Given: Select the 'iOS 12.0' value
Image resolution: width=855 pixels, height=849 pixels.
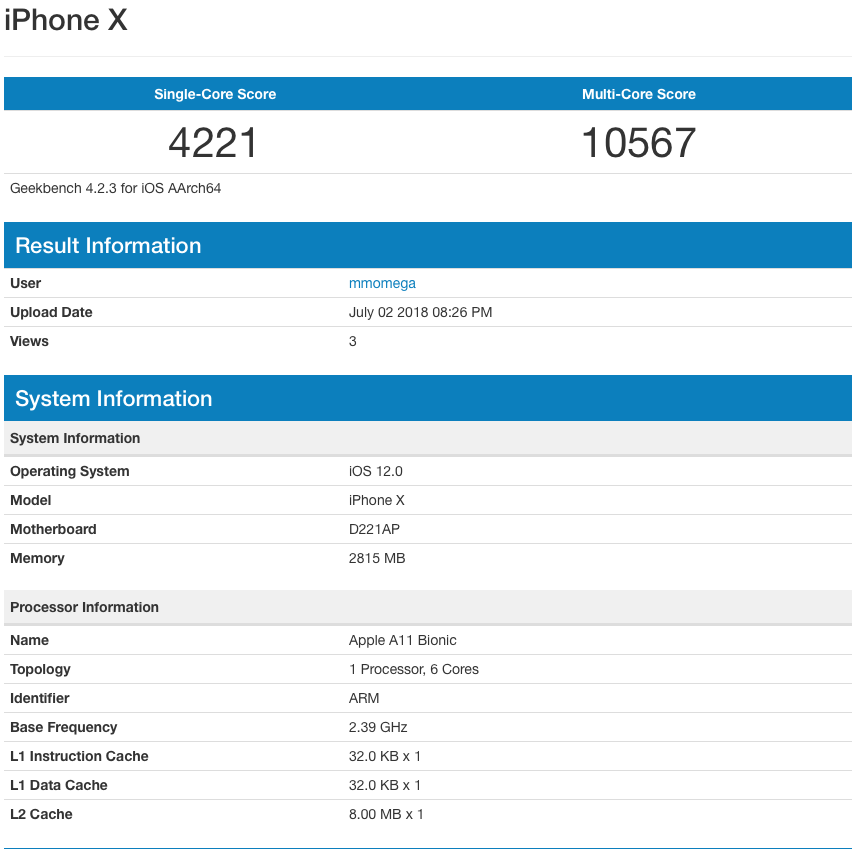Looking at the screenshot, I should click(x=376, y=472).
